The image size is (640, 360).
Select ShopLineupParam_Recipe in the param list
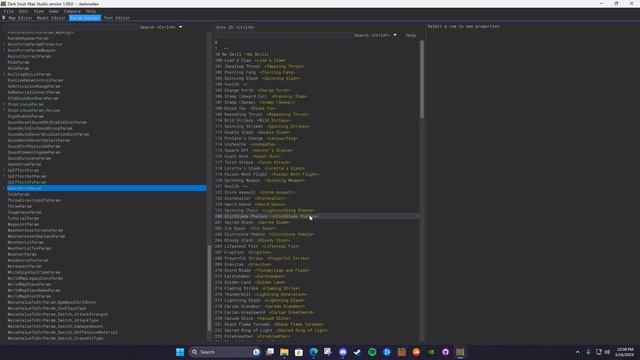click(x=34, y=110)
